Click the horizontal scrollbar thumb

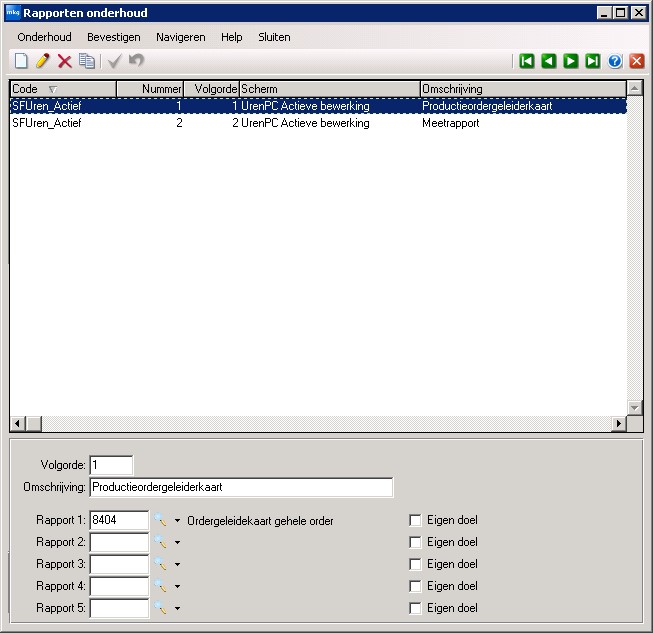[x=34, y=424]
